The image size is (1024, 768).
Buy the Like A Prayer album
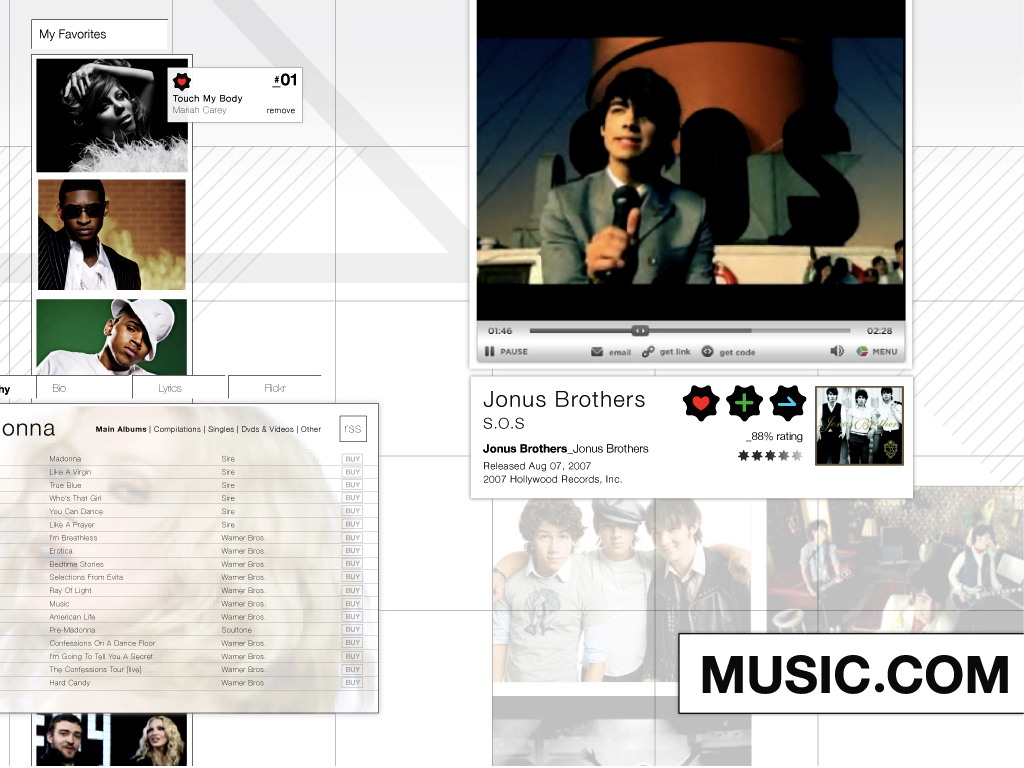[x=353, y=524]
